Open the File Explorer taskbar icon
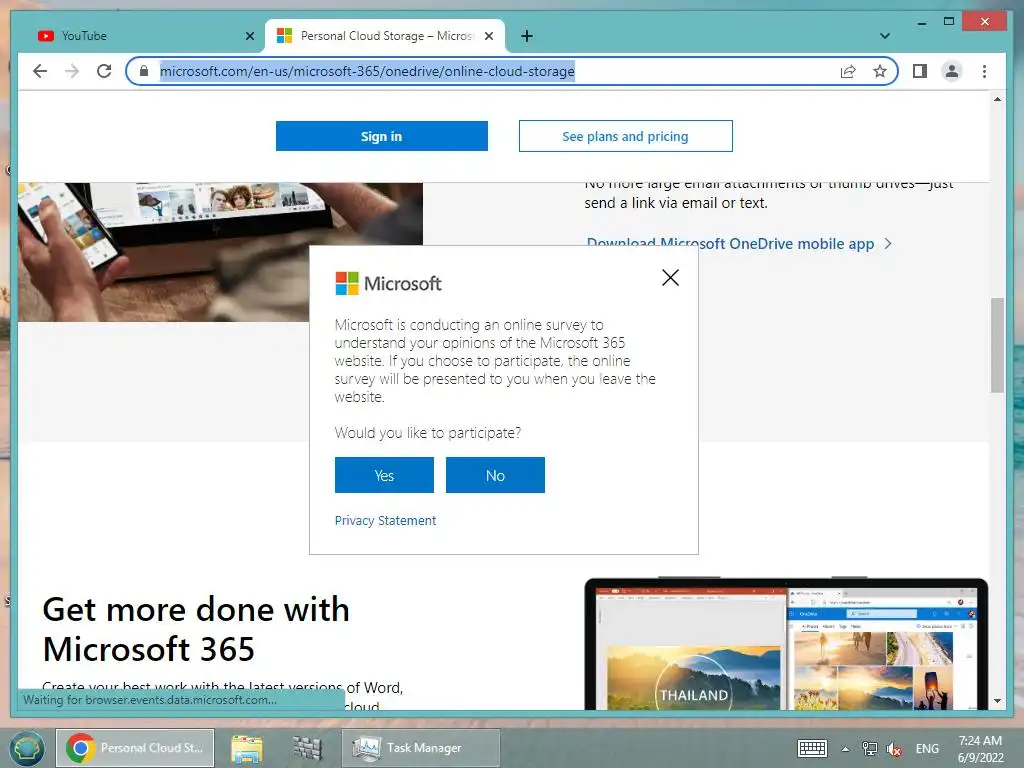Viewport: 1024px width, 768px height. 246,748
